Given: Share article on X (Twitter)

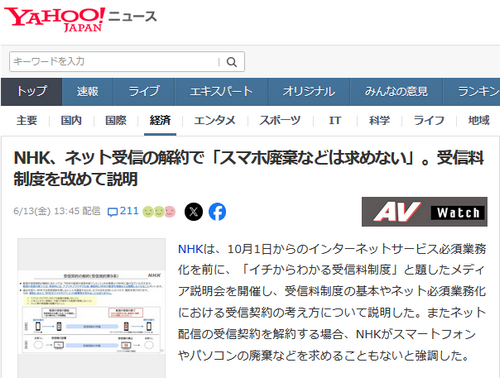Looking at the screenshot, I should [x=194, y=212].
